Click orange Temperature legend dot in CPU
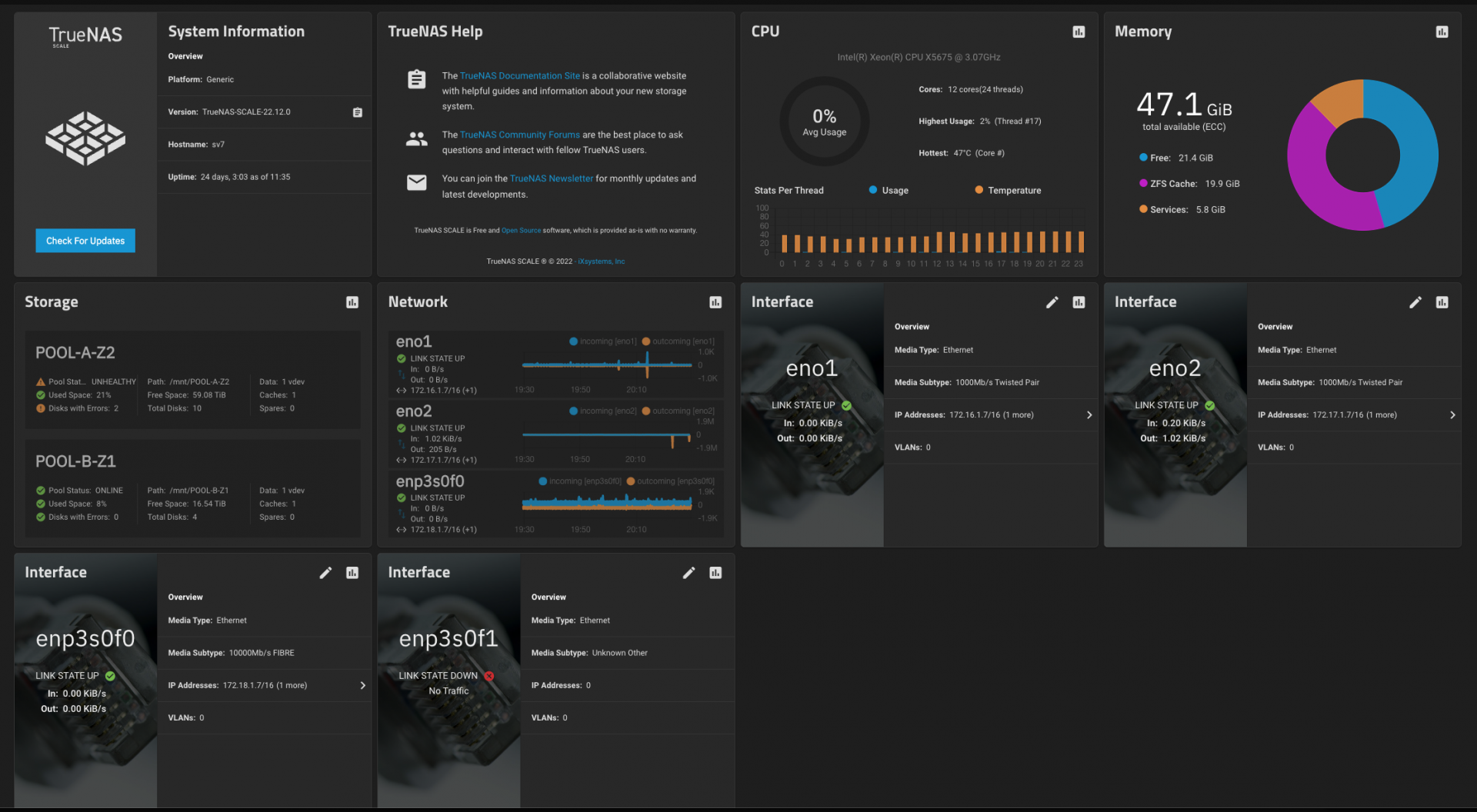 [979, 190]
